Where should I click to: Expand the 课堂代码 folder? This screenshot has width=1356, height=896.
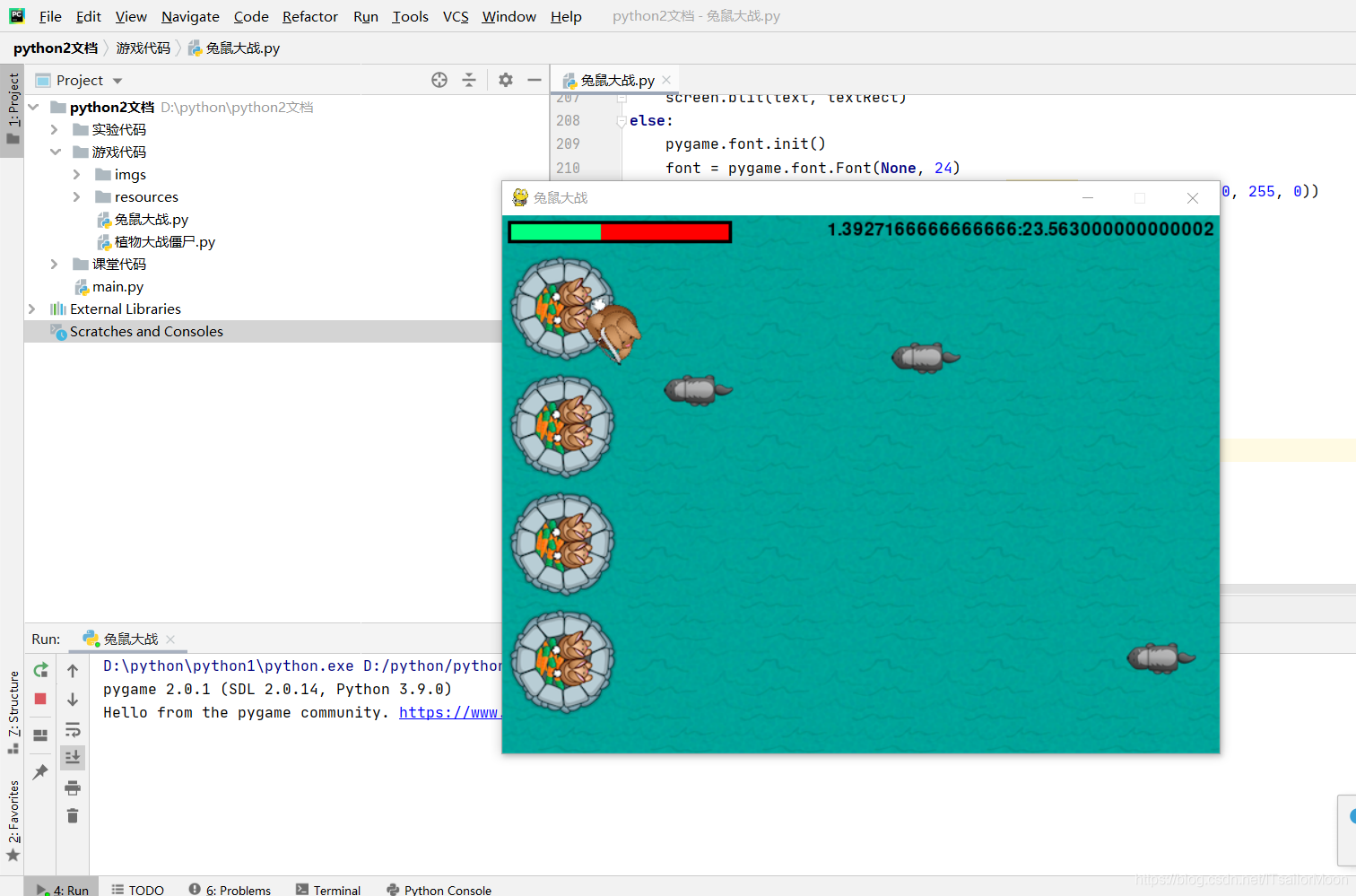[54, 265]
